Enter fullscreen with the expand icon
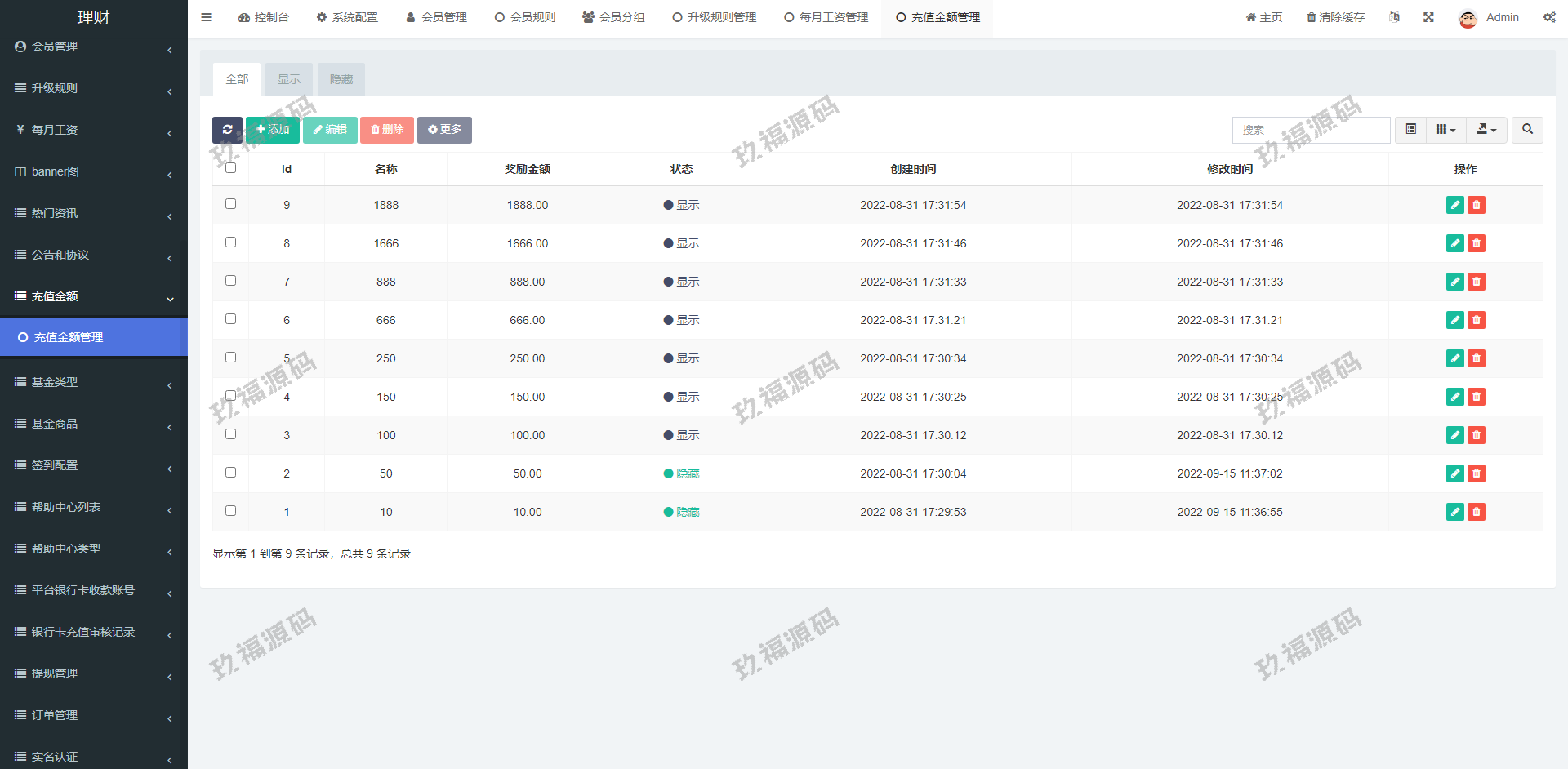1568x769 pixels. 1428,17
